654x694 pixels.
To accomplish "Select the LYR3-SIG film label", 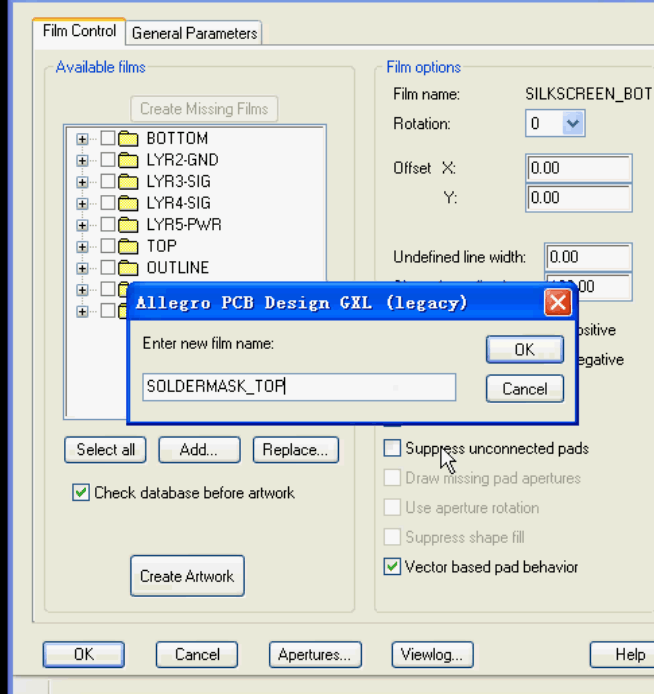I will (x=178, y=181).
